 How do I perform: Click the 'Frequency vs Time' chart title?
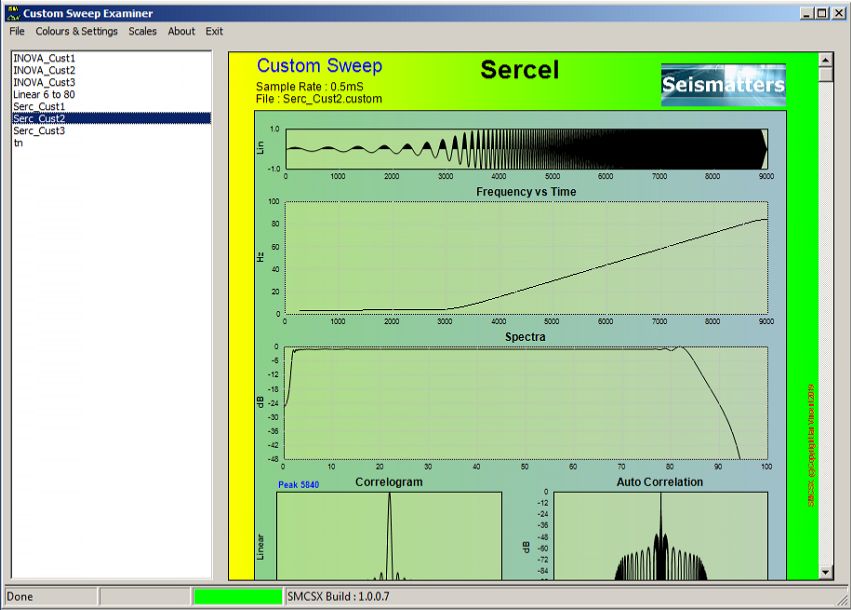[x=526, y=192]
